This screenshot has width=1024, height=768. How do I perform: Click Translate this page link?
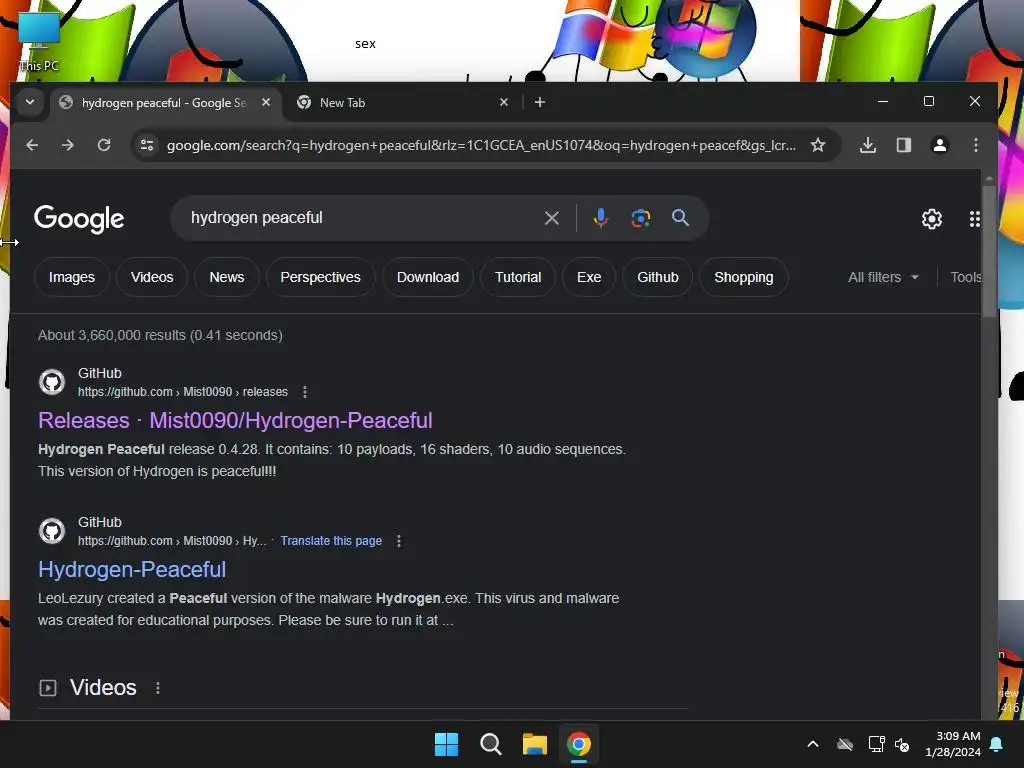coord(331,541)
